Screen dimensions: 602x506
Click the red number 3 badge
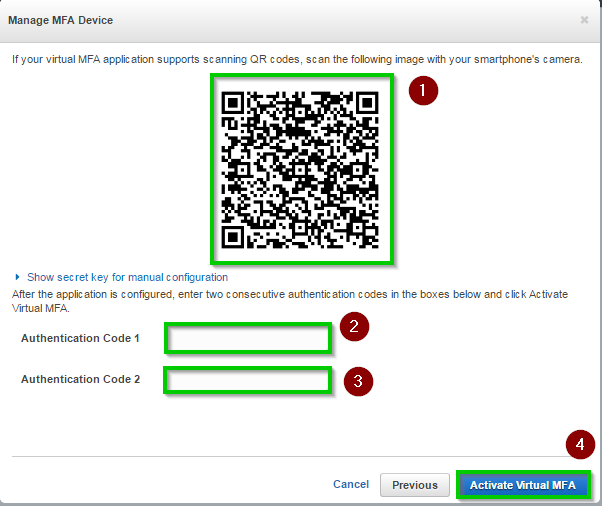[x=357, y=381]
